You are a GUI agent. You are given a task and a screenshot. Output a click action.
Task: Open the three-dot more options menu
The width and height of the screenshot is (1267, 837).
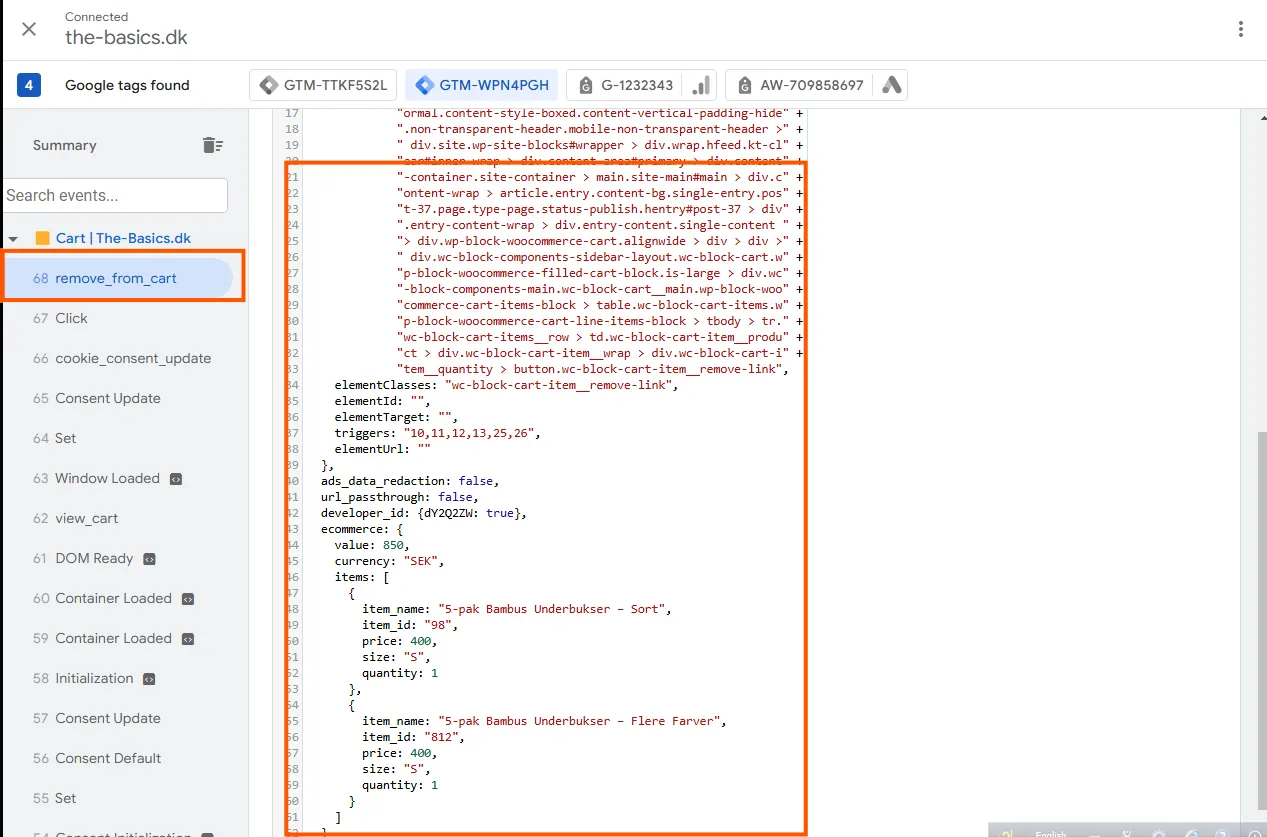[x=1241, y=29]
